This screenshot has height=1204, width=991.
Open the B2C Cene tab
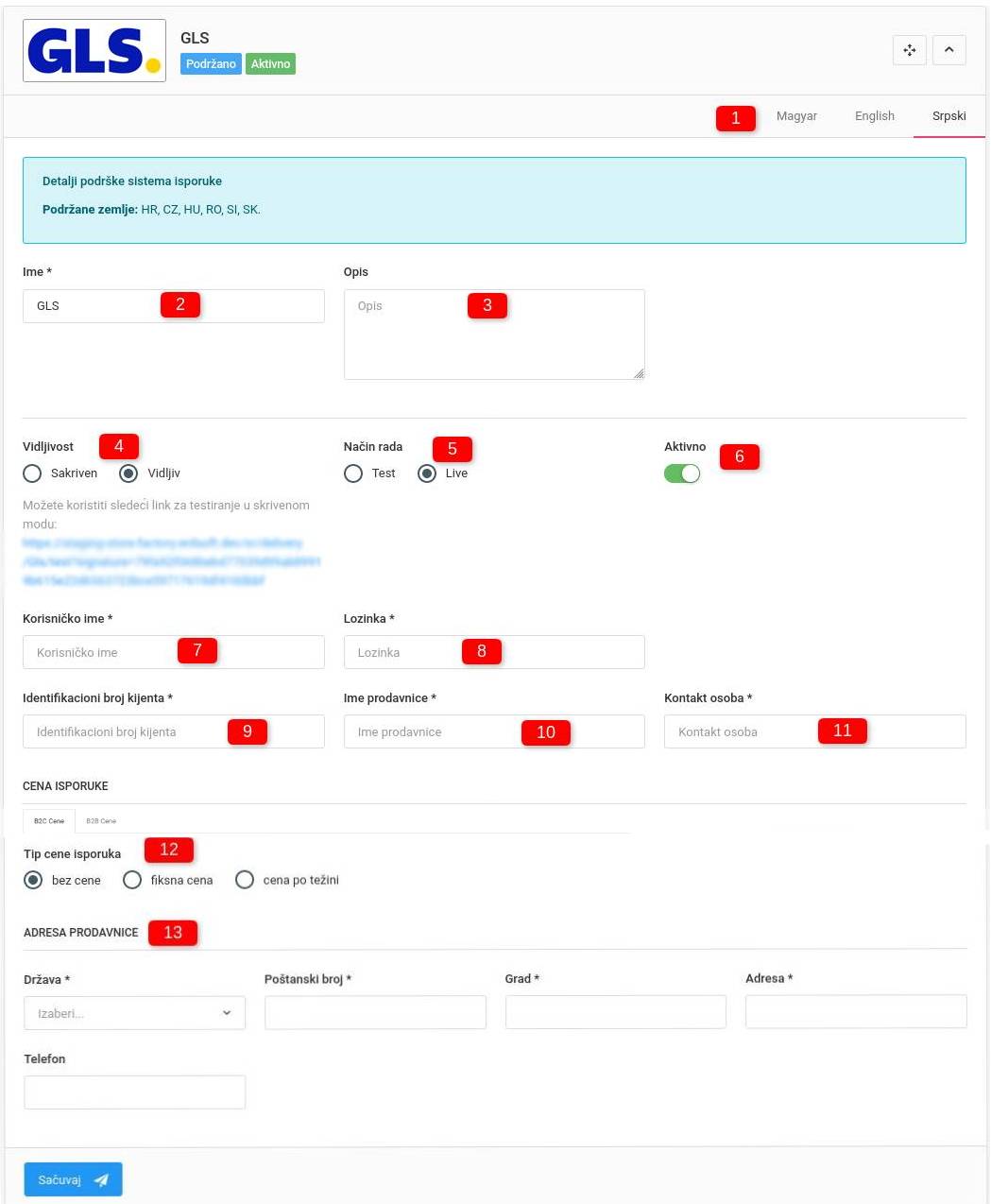click(x=49, y=820)
